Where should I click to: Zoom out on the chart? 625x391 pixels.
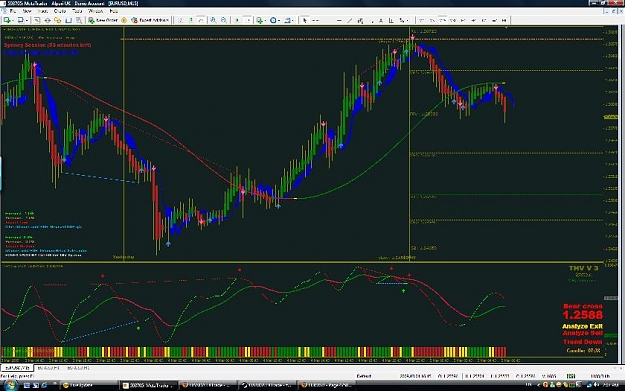point(224,20)
